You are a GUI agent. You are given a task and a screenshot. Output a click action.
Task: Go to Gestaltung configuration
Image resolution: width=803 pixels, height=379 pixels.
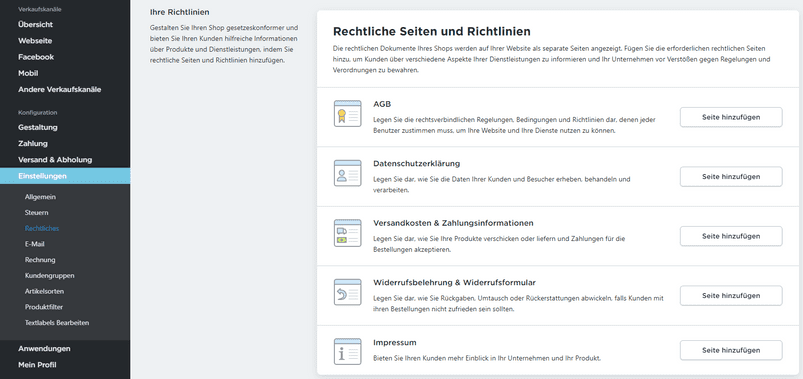(x=38, y=128)
